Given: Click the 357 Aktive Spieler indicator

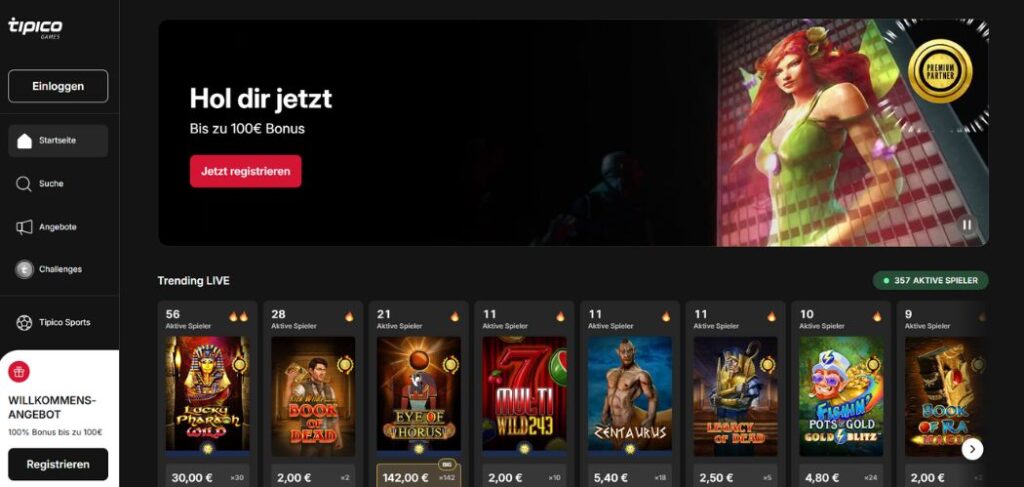Looking at the screenshot, I should 931,281.
